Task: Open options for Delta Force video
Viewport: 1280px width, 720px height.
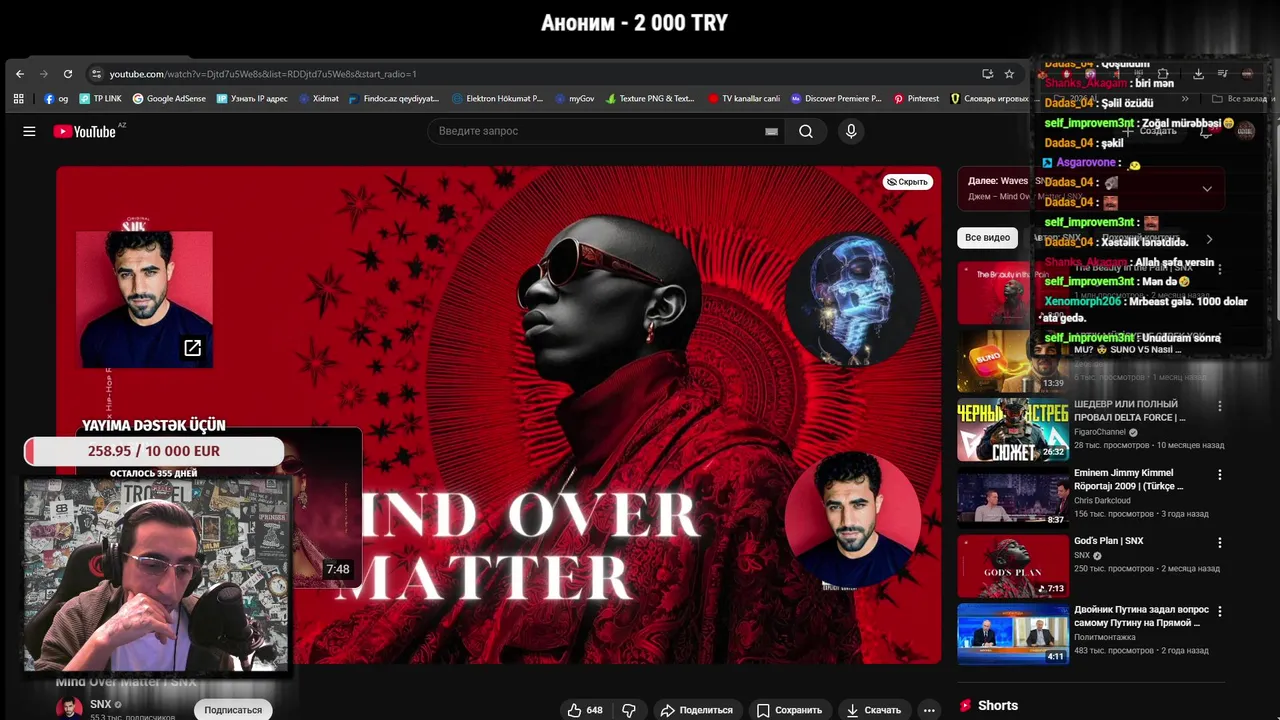Action: [1219, 406]
